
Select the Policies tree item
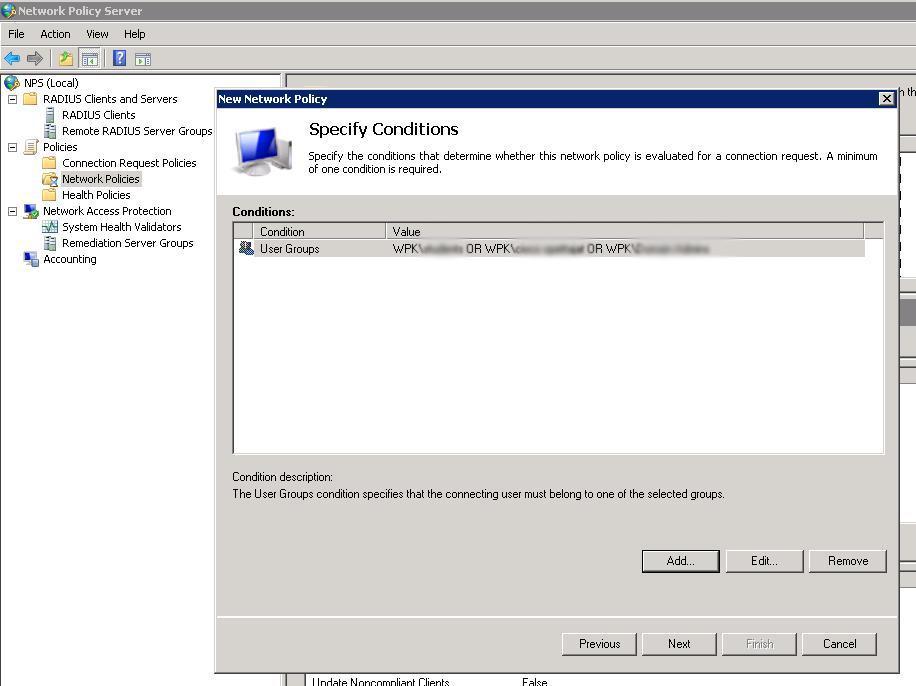60,147
